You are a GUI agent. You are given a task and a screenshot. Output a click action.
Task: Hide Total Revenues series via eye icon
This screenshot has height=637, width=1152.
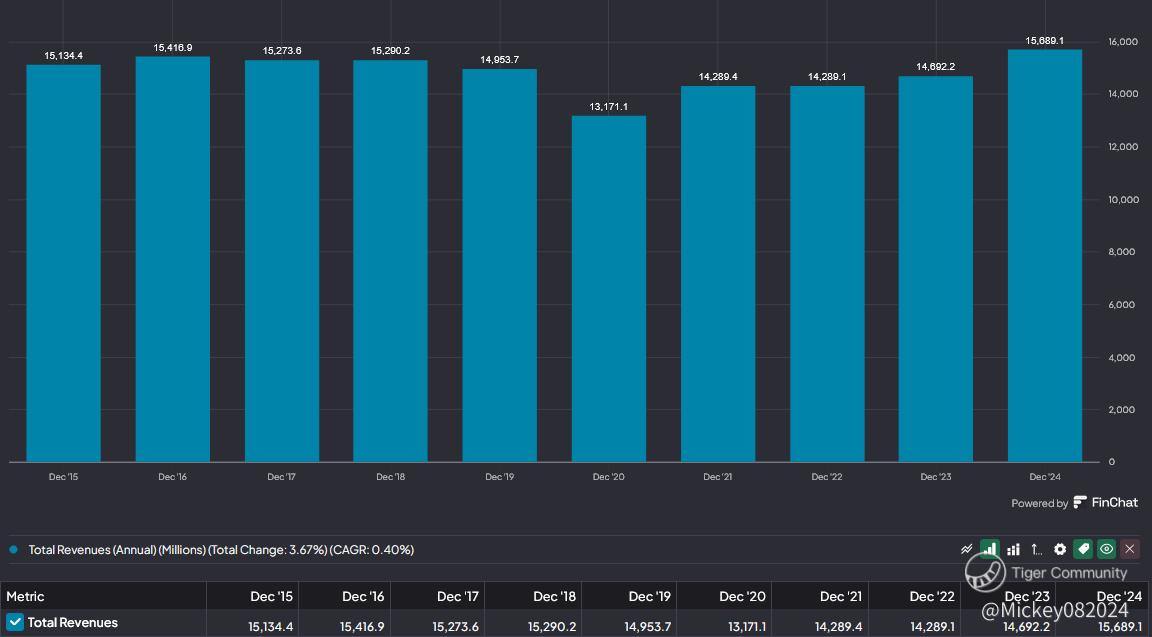[x=1106, y=550]
